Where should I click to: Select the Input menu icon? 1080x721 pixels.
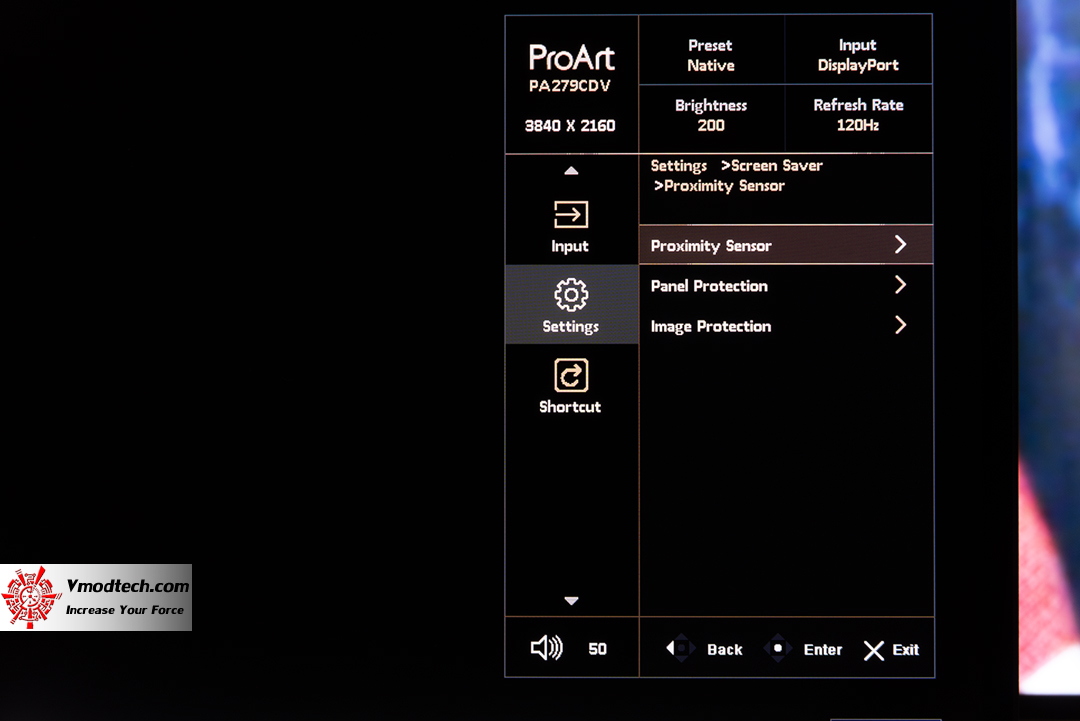[571, 214]
